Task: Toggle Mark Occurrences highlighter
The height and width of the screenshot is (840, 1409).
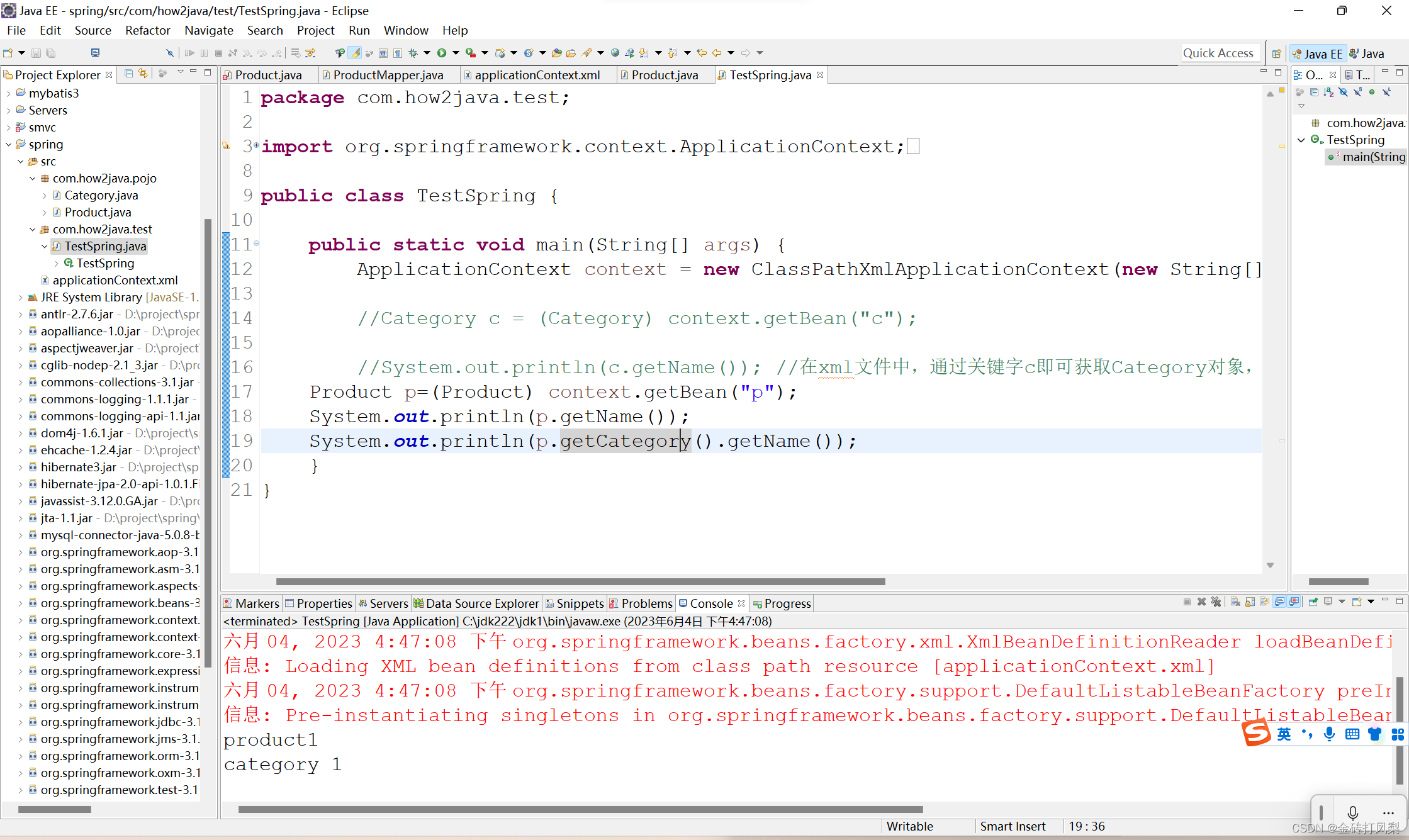Action: click(x=356, y=53)
